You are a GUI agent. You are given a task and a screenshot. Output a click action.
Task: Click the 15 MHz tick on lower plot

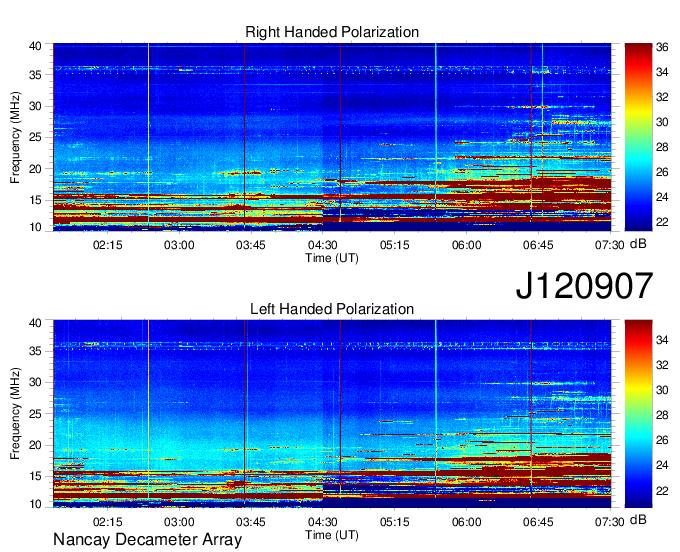[35, 477]
